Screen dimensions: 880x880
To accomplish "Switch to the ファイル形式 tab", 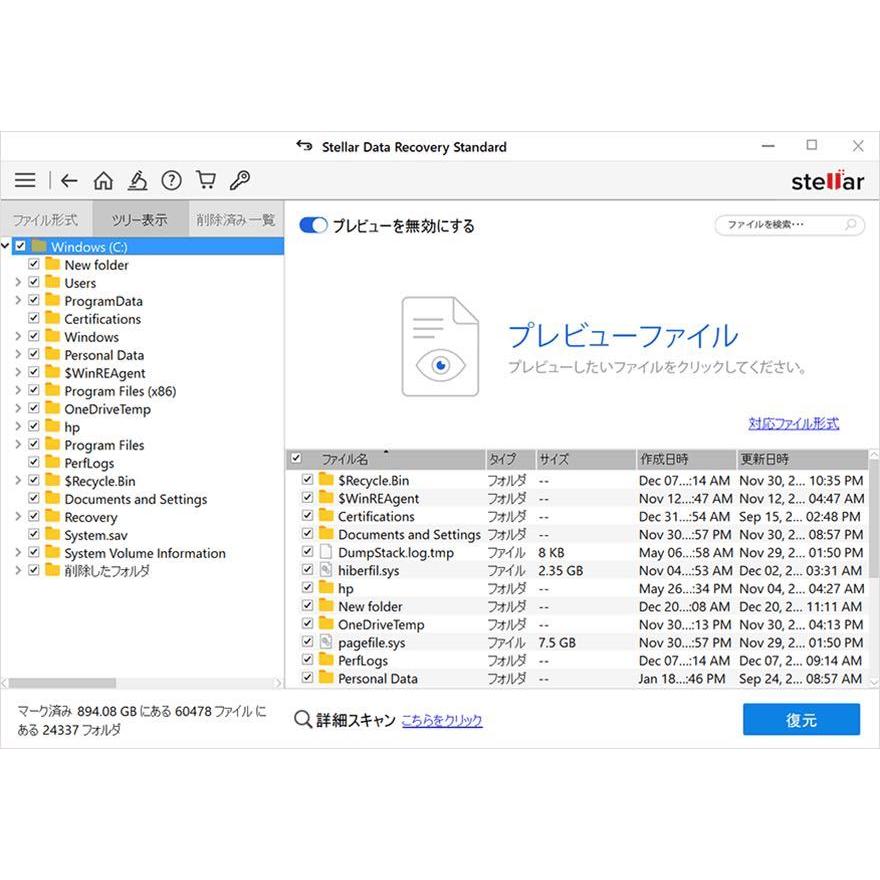I will coord(45,220).
